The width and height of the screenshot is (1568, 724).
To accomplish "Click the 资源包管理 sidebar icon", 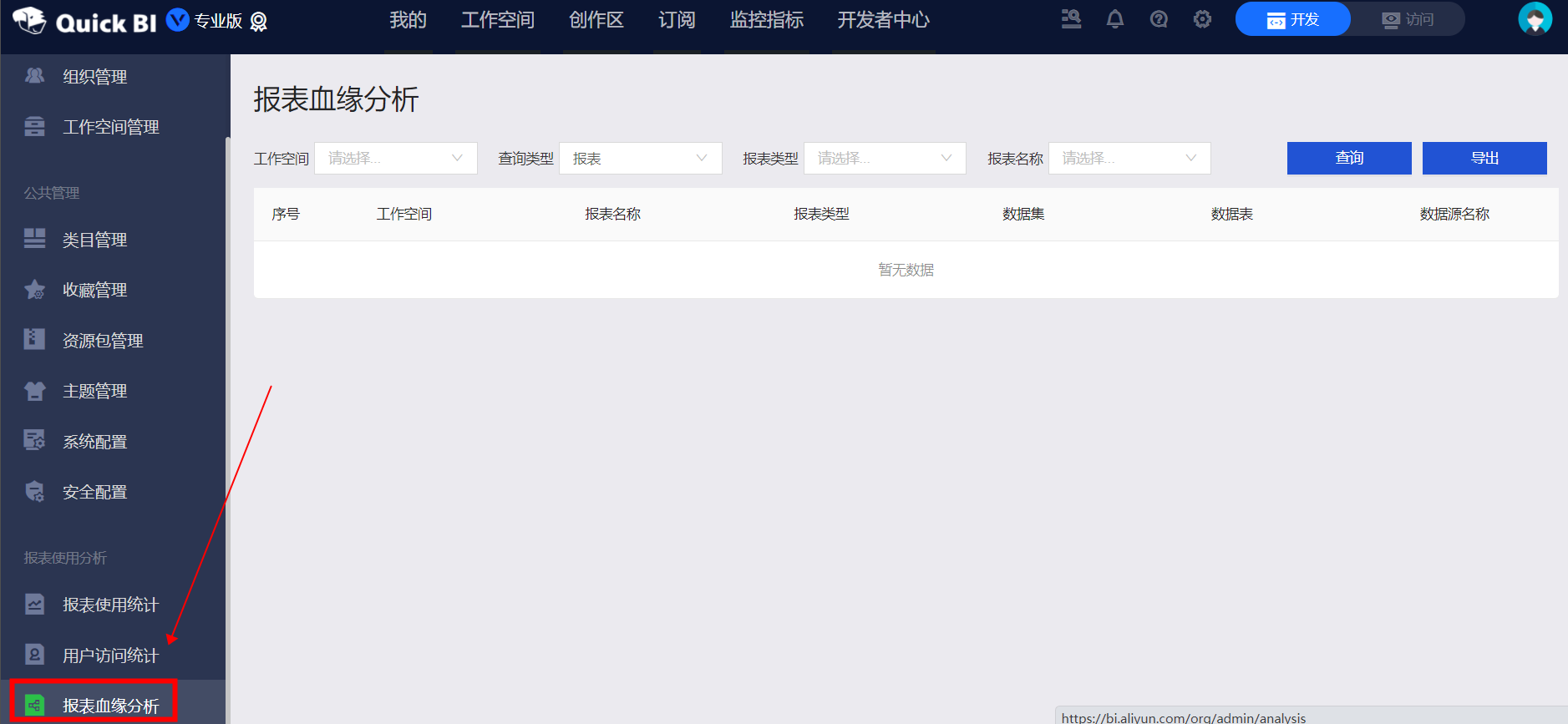I will [x=34, y=339].
